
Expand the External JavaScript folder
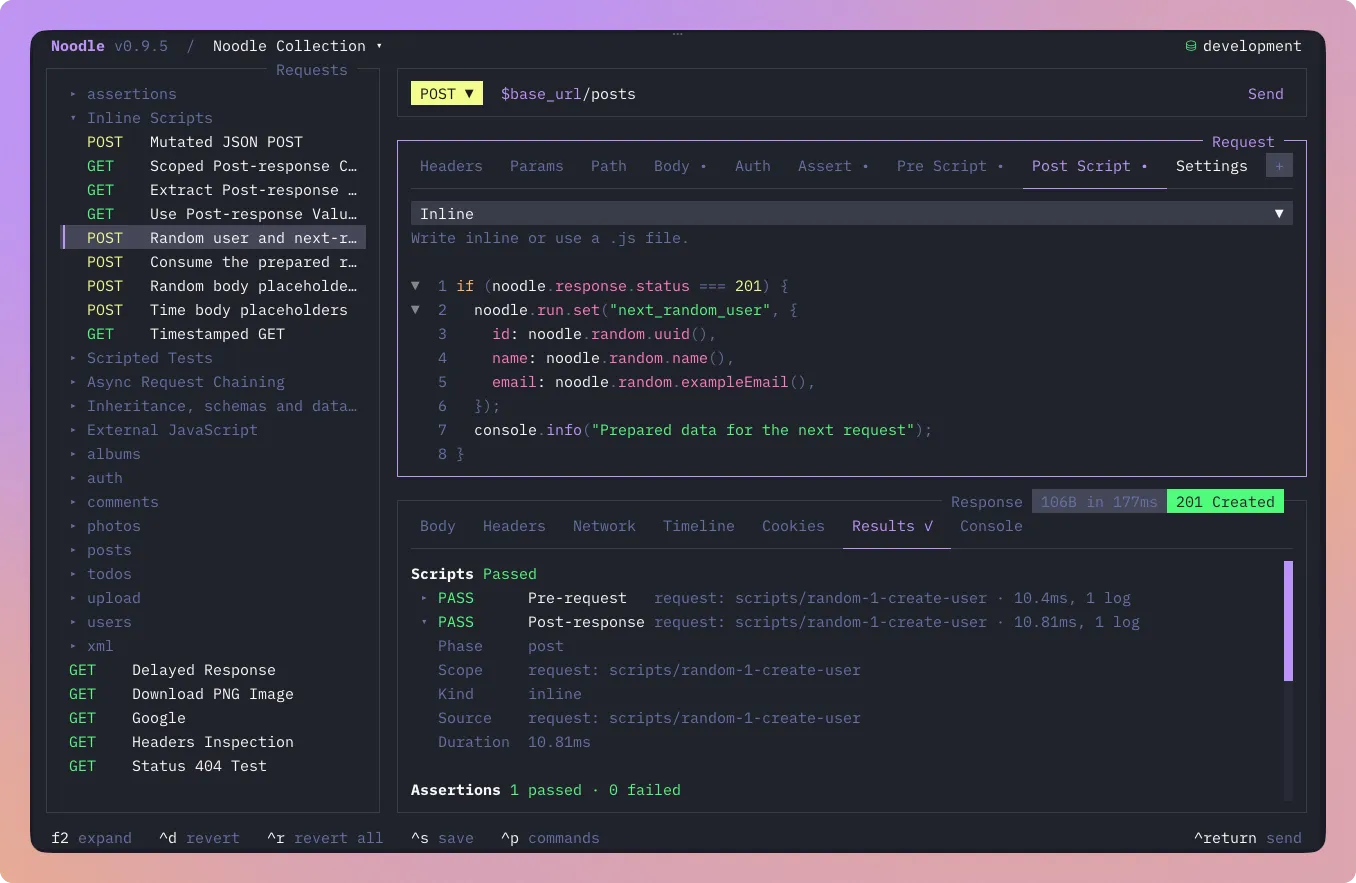[73, 430]
